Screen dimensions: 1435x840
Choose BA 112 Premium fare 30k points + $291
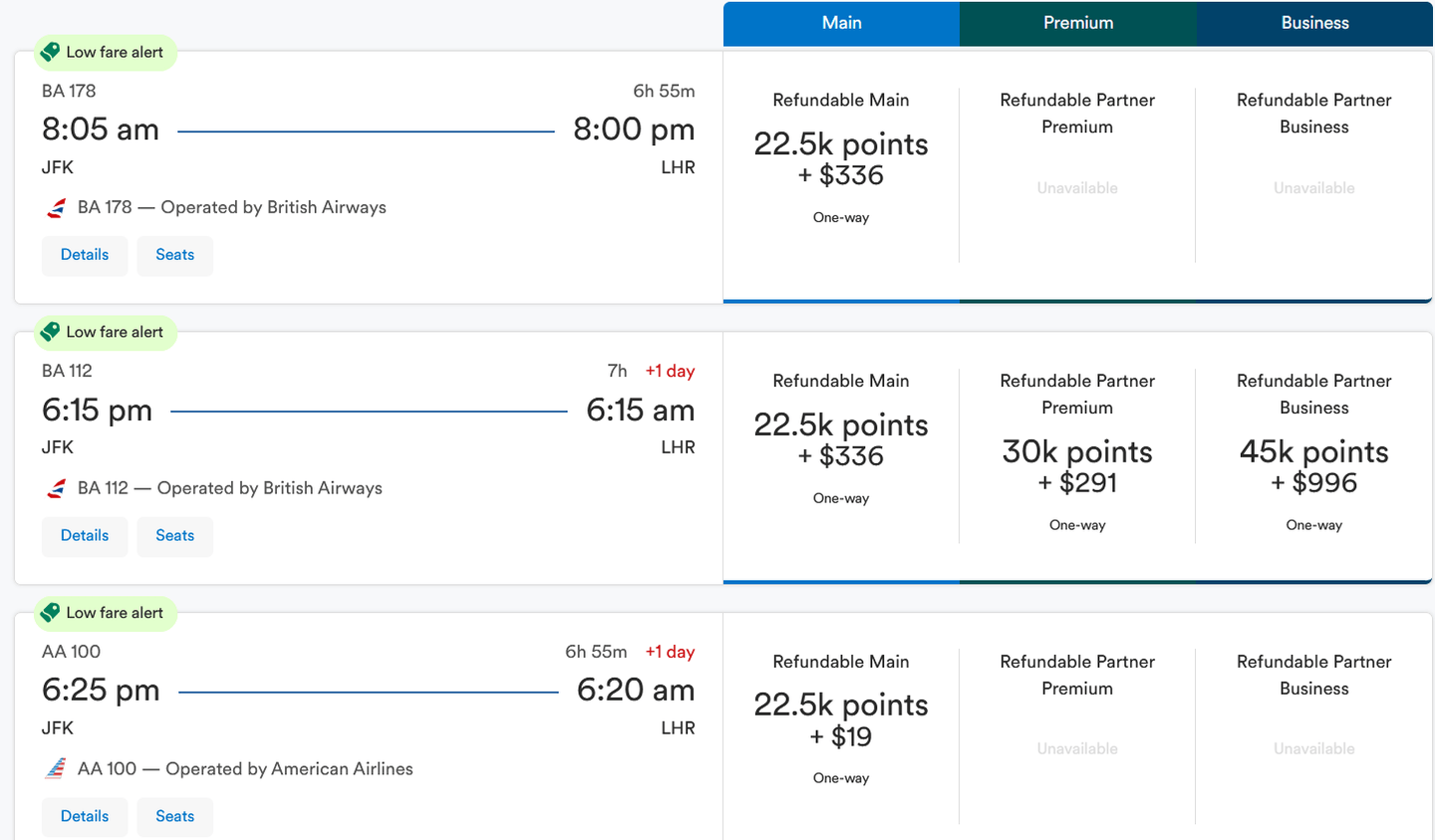click(x=1077, y=467)
